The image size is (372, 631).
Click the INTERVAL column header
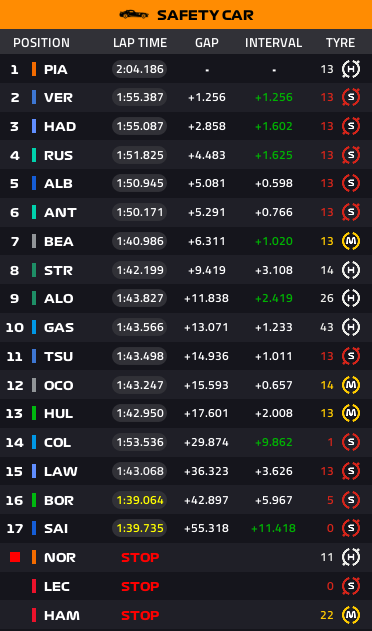[x=273, y=43]
